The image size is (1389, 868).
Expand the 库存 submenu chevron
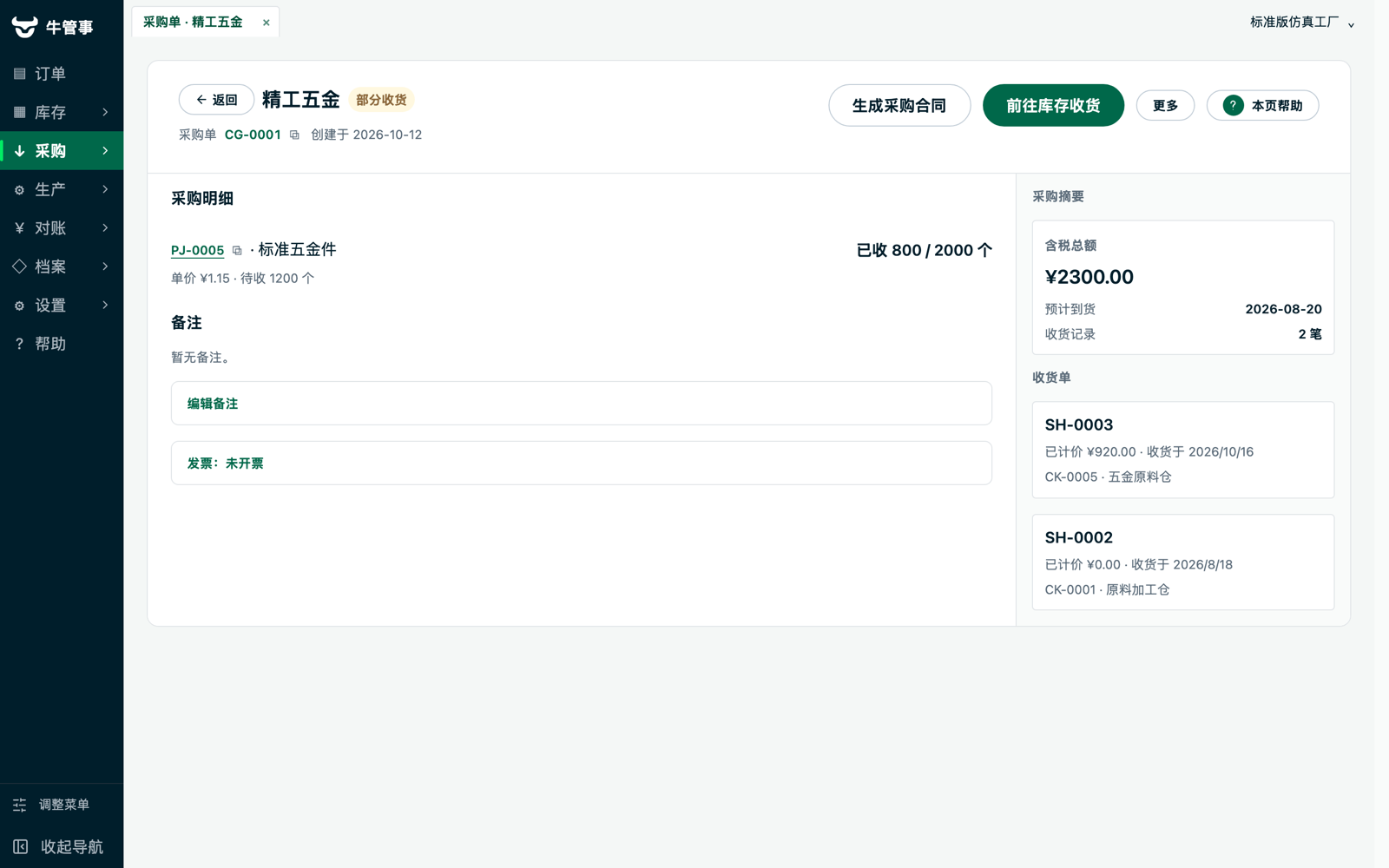(x=105, y=112)
